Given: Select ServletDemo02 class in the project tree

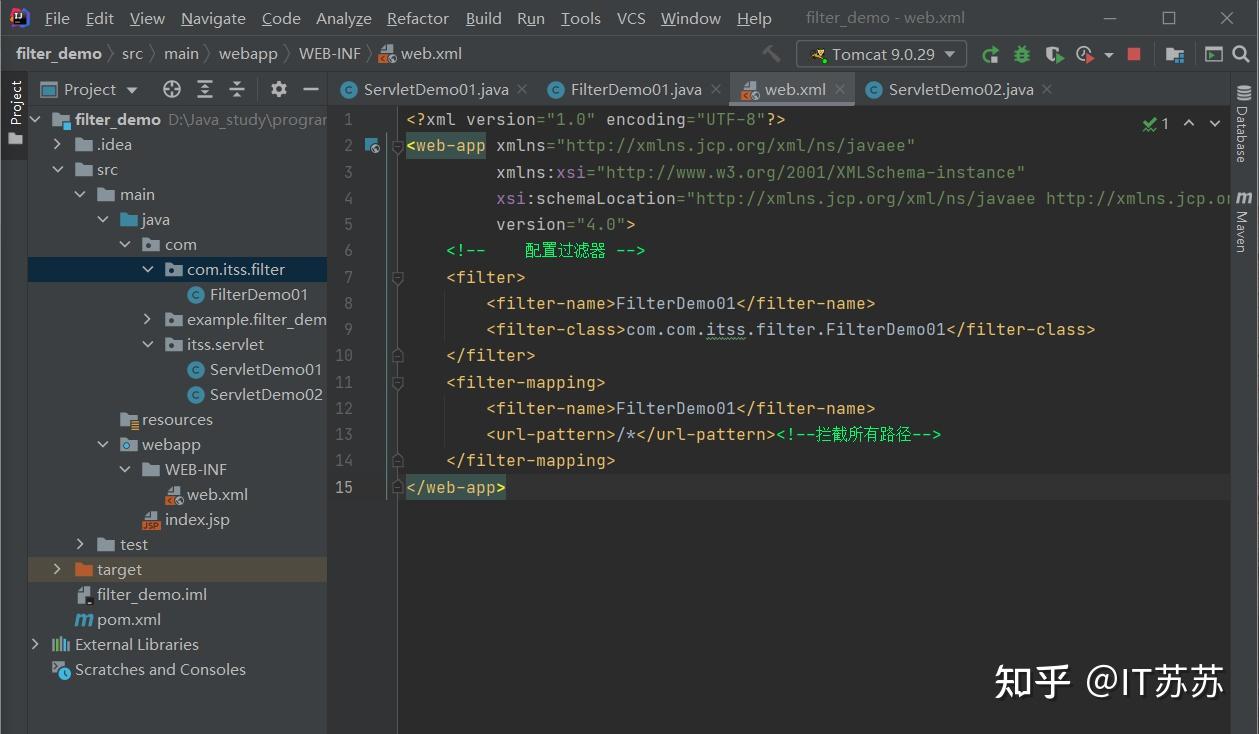Looking at the screenshot, I should [x=266, y=395].
